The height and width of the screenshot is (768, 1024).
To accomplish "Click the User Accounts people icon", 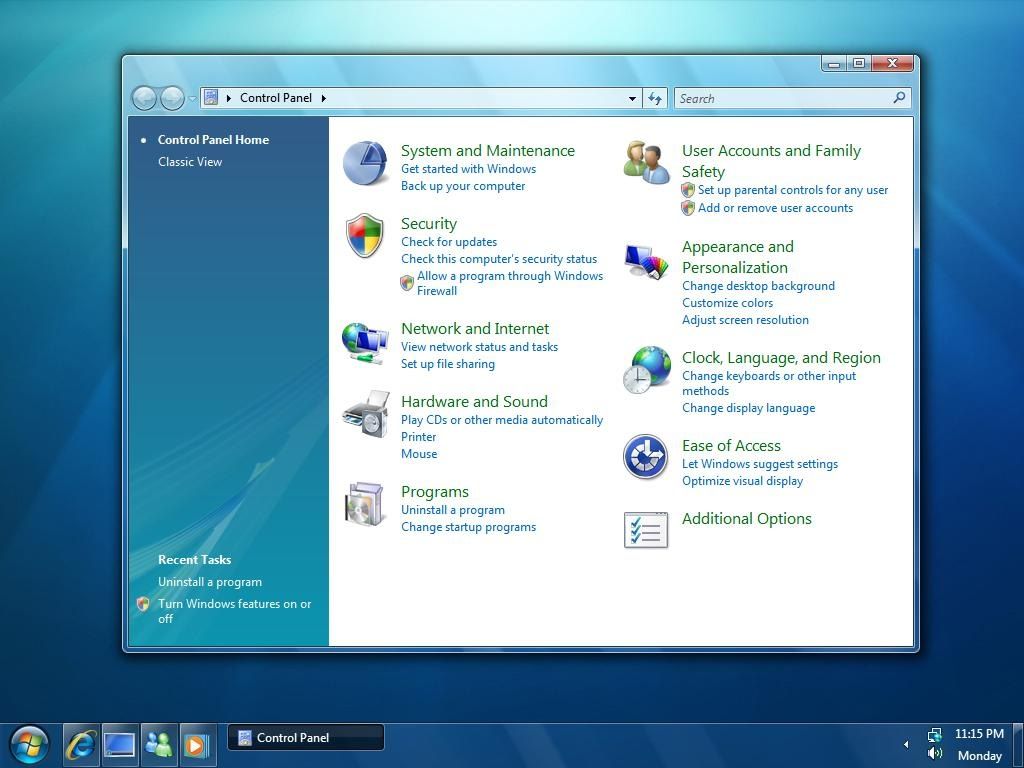I will pyautogui.click(x=647, y=163).
